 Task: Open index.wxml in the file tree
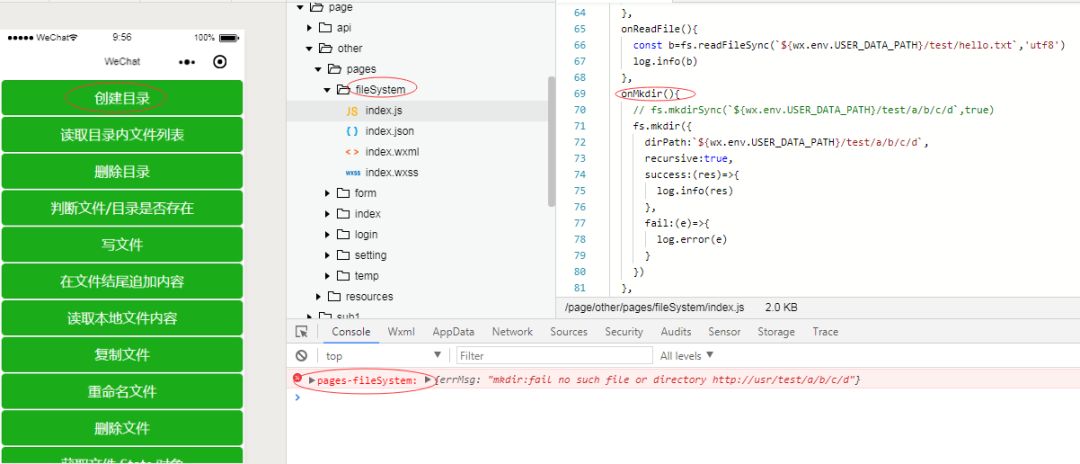pyautogui.click(x=393, y=152)
